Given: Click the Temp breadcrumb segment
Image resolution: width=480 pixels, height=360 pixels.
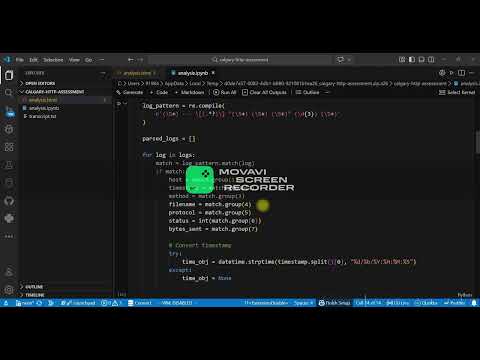Looking at the screenshot, I should click(x=212, y=83).
